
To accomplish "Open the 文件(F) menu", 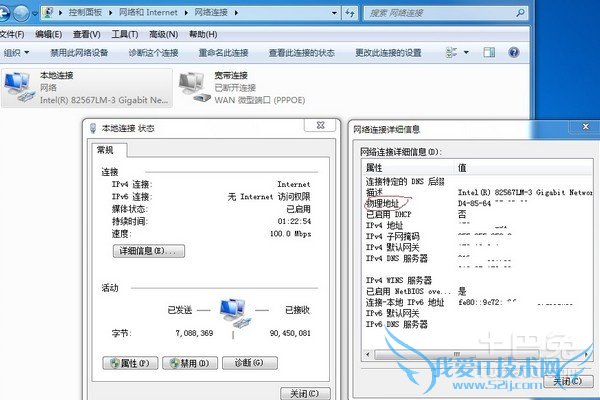I will [x=12, y=34].
